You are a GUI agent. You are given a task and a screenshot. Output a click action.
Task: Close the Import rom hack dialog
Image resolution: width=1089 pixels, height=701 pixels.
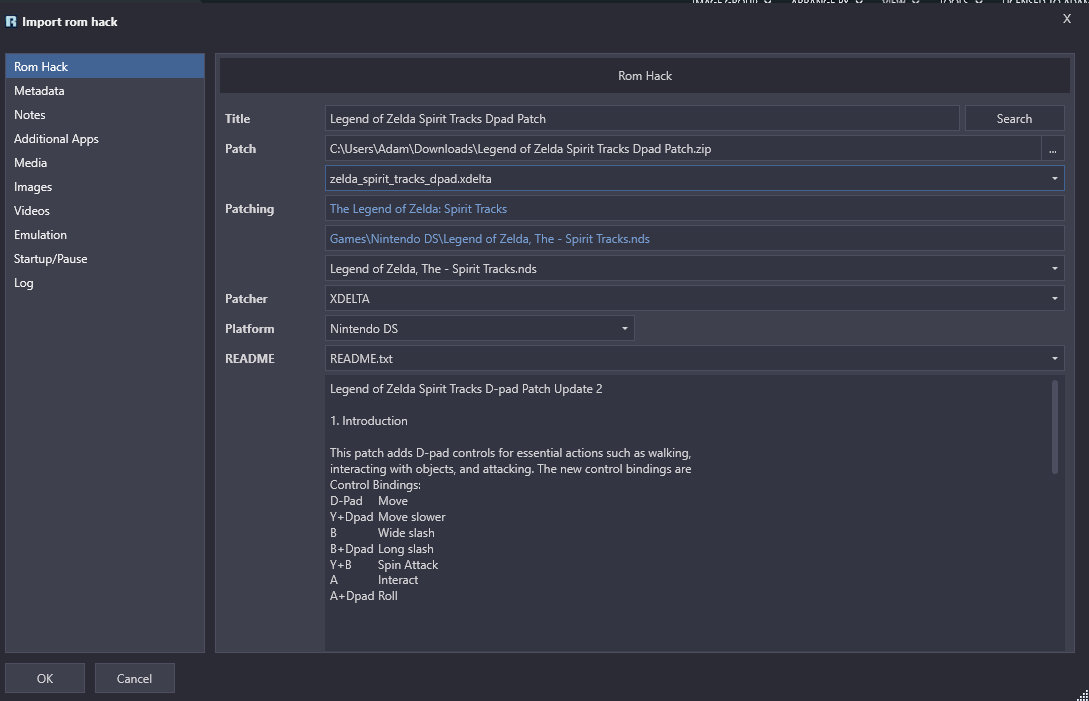[1067, 19]
